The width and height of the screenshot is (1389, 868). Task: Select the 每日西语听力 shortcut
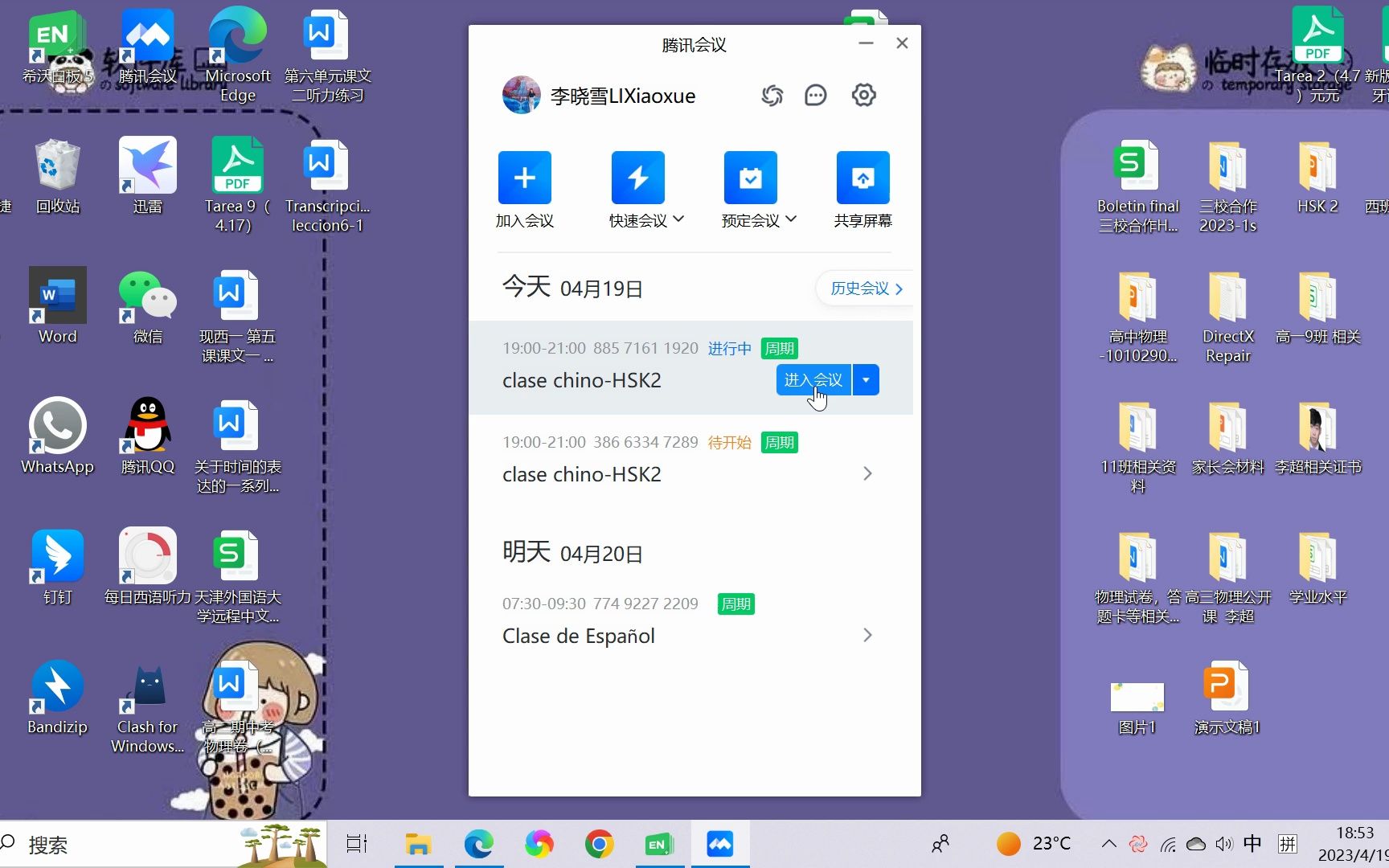[148, 567]
